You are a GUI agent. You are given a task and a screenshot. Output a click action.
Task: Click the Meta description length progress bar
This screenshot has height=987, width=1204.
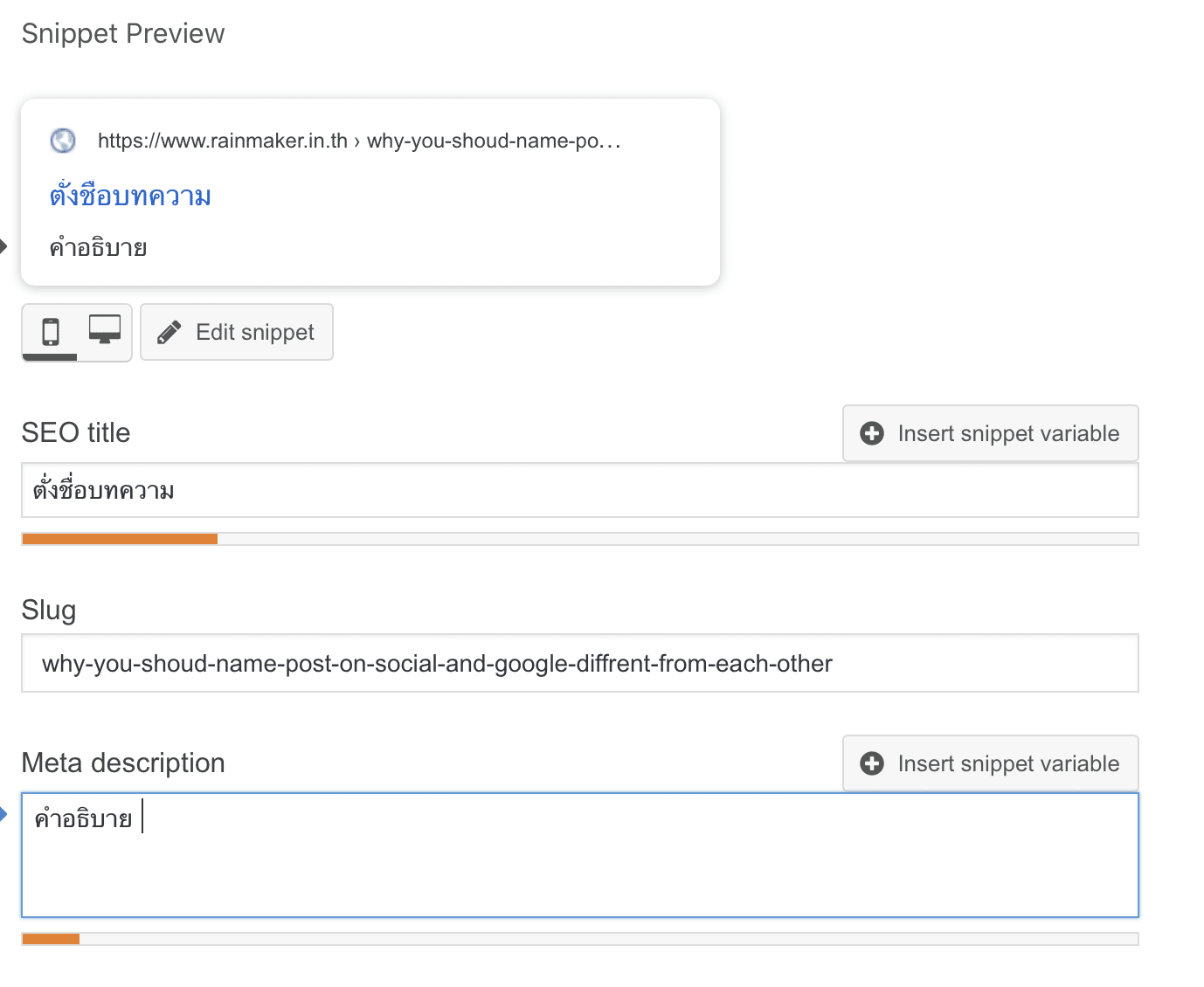[579, 939]
